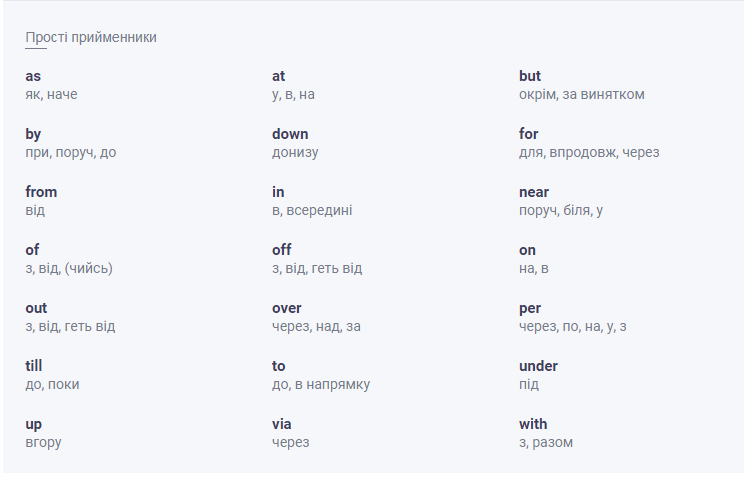Select the preposition 'till'
Image resolution: width=744 pixels, height=478 pixels.
coord(34,366)
